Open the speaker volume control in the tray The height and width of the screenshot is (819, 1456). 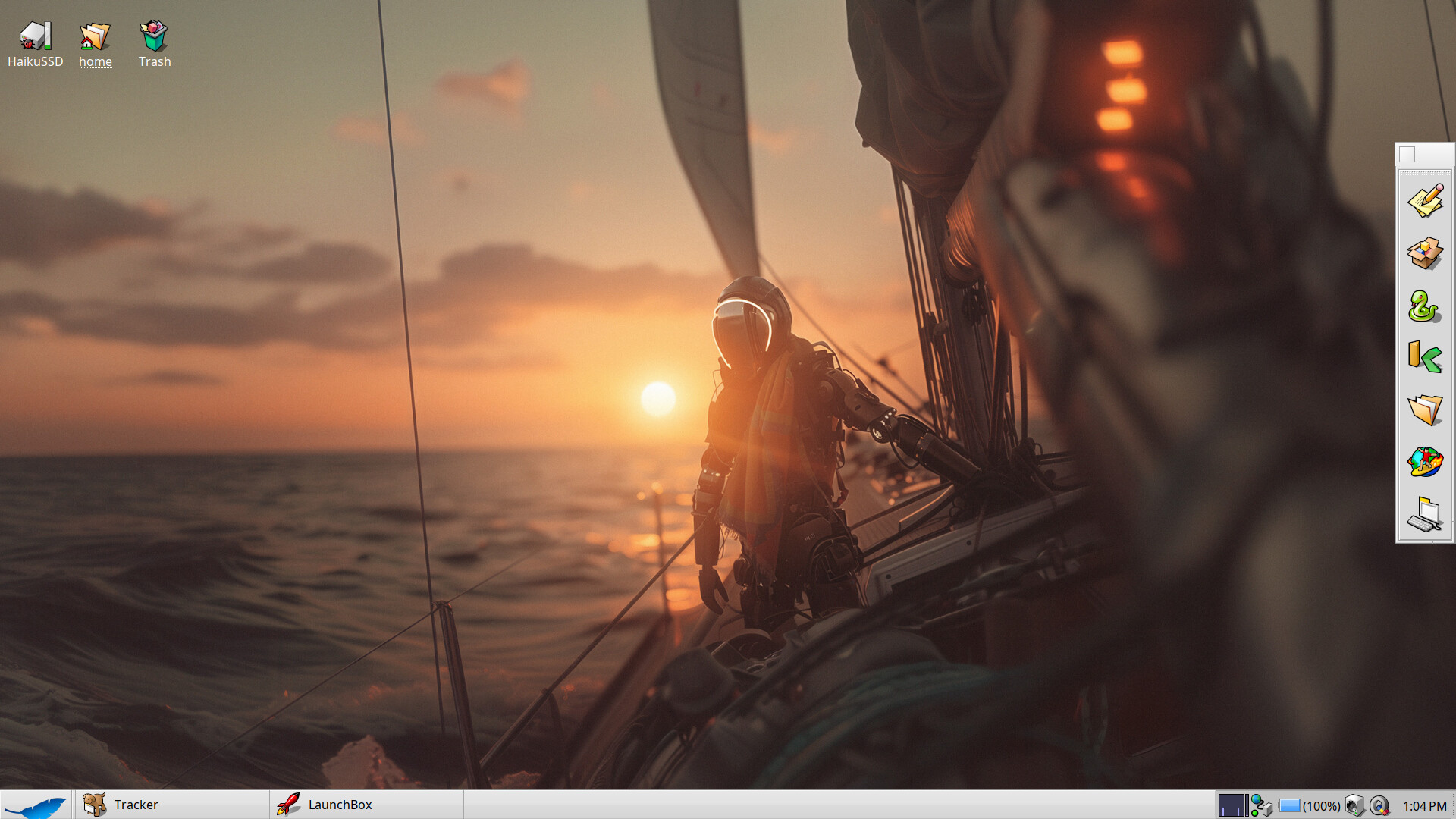tap(1354, 805)
